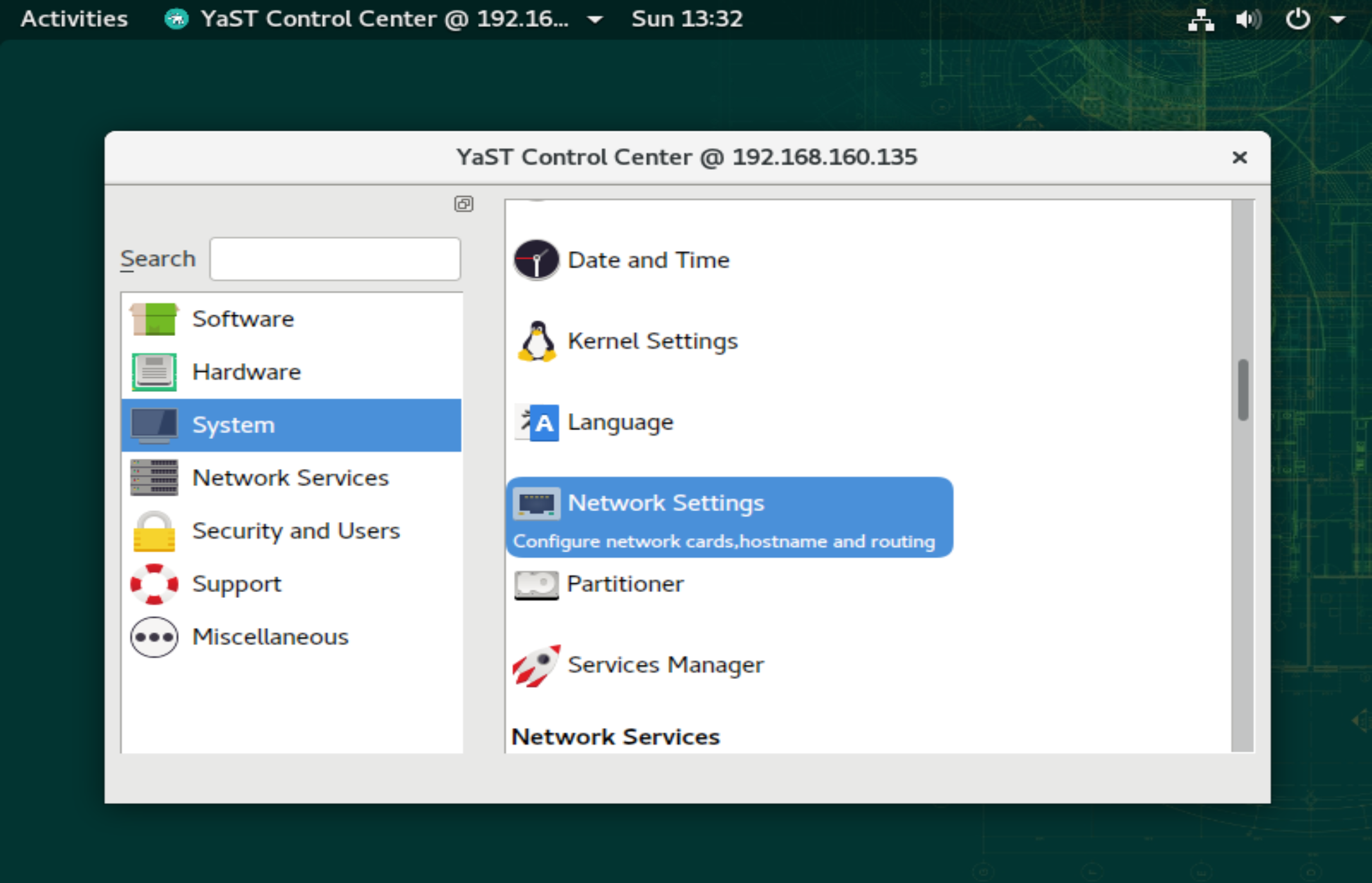Viewport: 1372px width, 883px height.
Task: Expand the YaST Control Center app menu
Action: click(383, 19)
